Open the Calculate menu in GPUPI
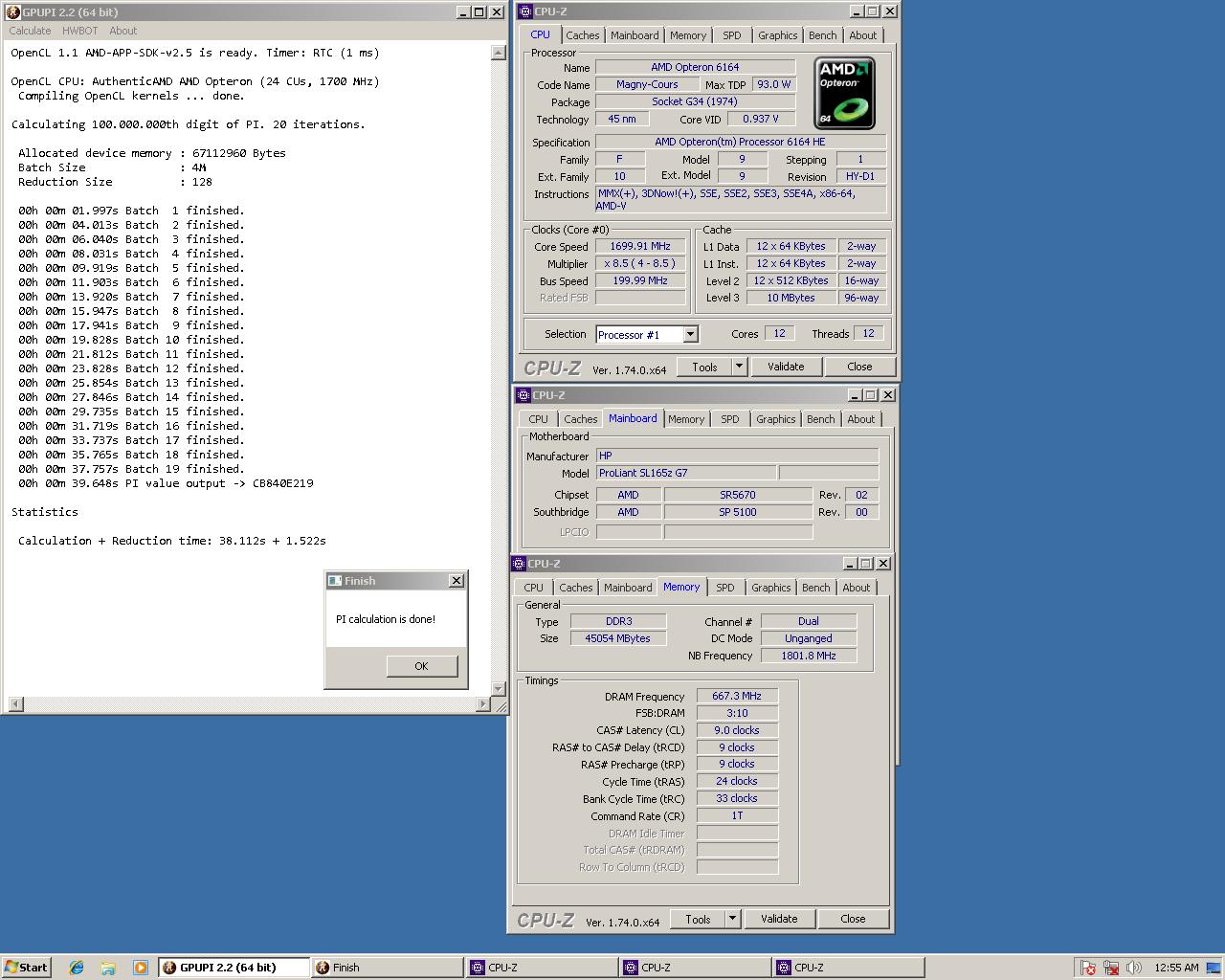This screenshot has width=1225, height=980. [30, 31]
